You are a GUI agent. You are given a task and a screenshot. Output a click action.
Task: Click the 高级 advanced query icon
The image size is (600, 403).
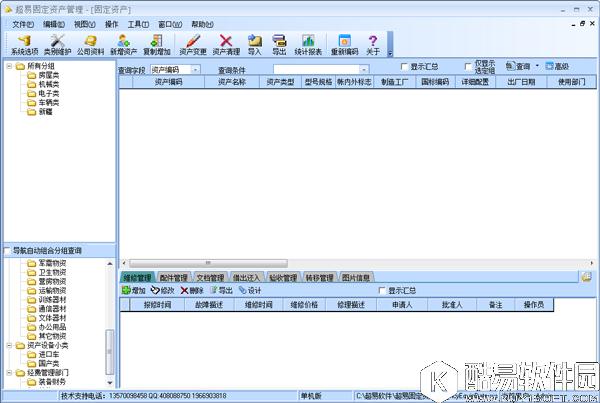pos(557,66)
